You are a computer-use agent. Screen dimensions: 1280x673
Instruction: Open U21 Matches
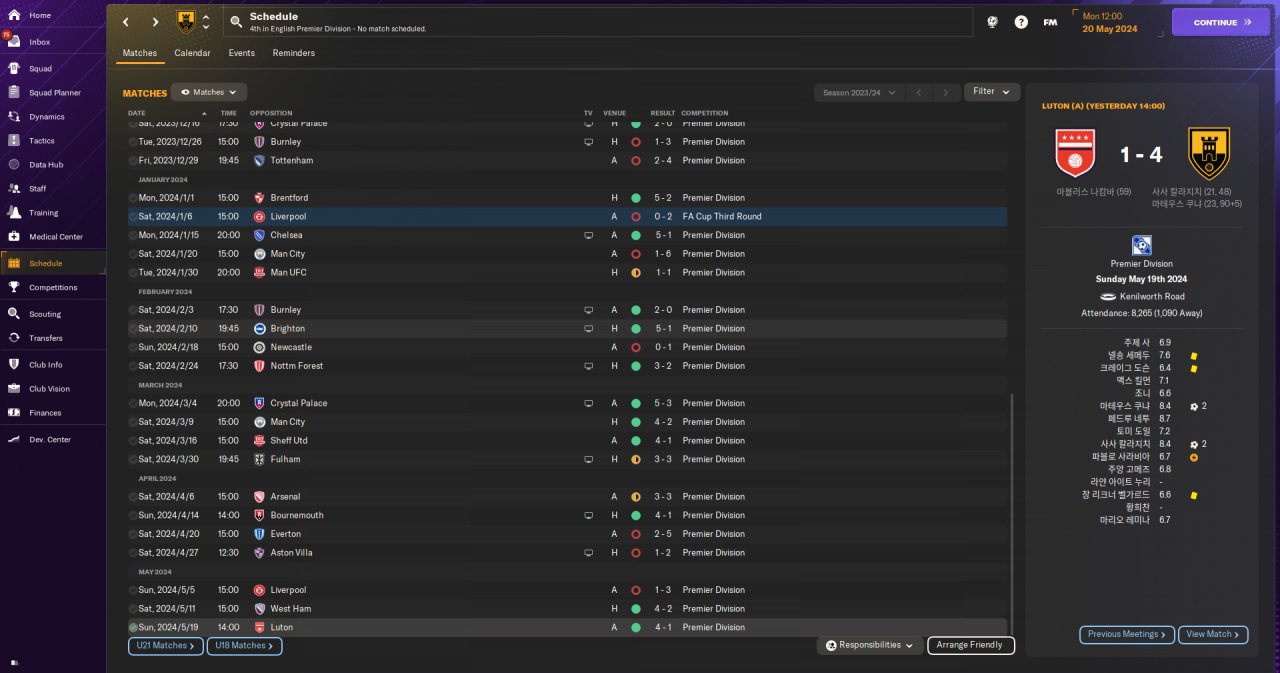point(166,646)
